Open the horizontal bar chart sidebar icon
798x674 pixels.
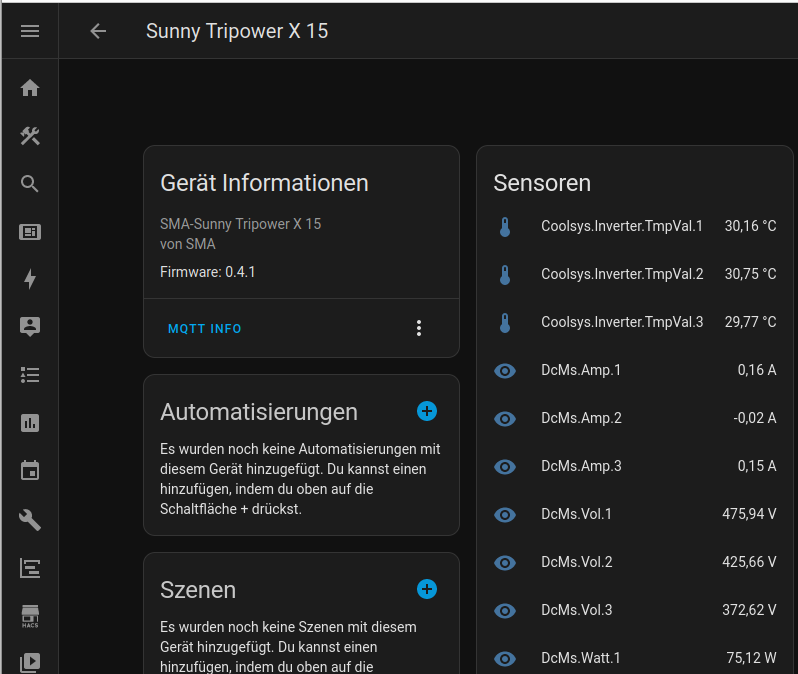pyautogui.click(x=30, y=568)
